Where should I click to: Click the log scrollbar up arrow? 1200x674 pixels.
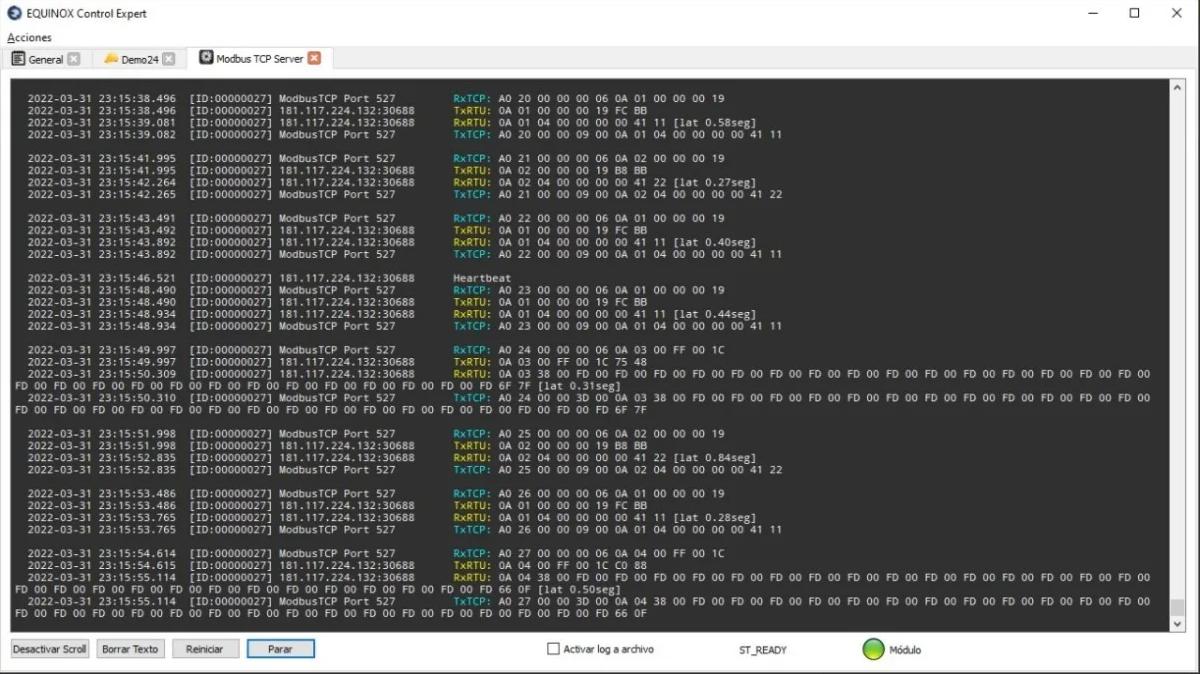pyautogui.click(x=1177, y=86)
